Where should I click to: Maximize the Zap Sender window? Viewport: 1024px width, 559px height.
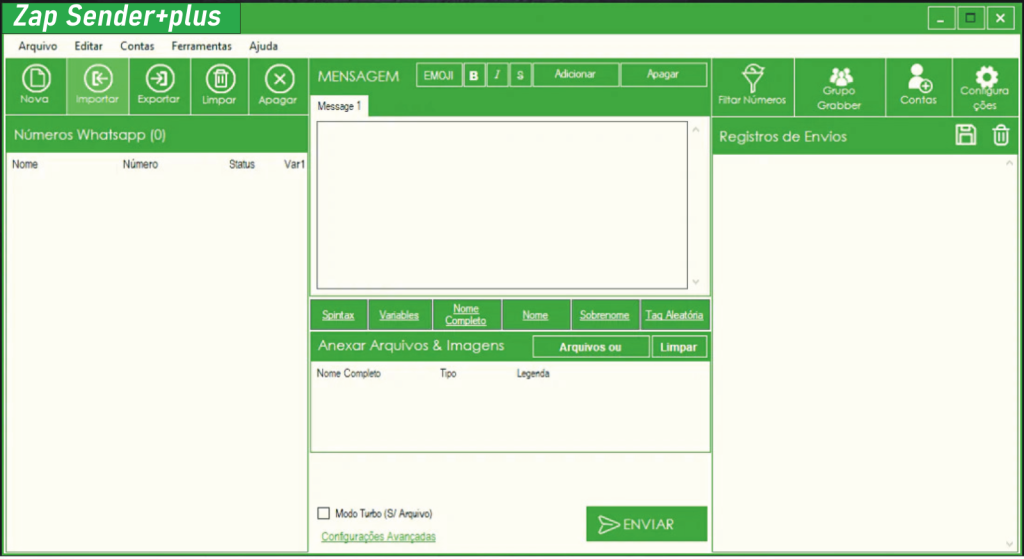point(970,18)
